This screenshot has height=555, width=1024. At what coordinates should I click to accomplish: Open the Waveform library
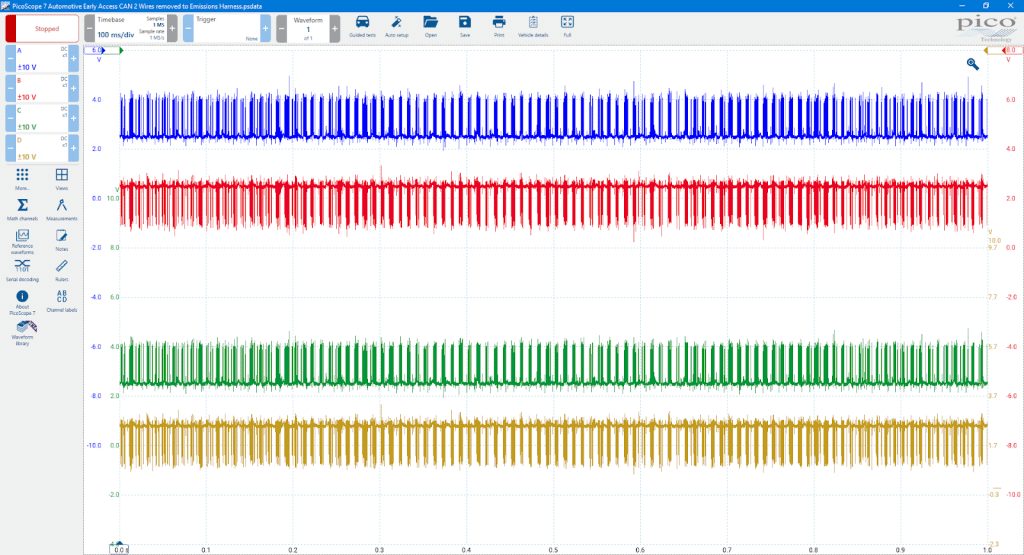tap(22, 333)
